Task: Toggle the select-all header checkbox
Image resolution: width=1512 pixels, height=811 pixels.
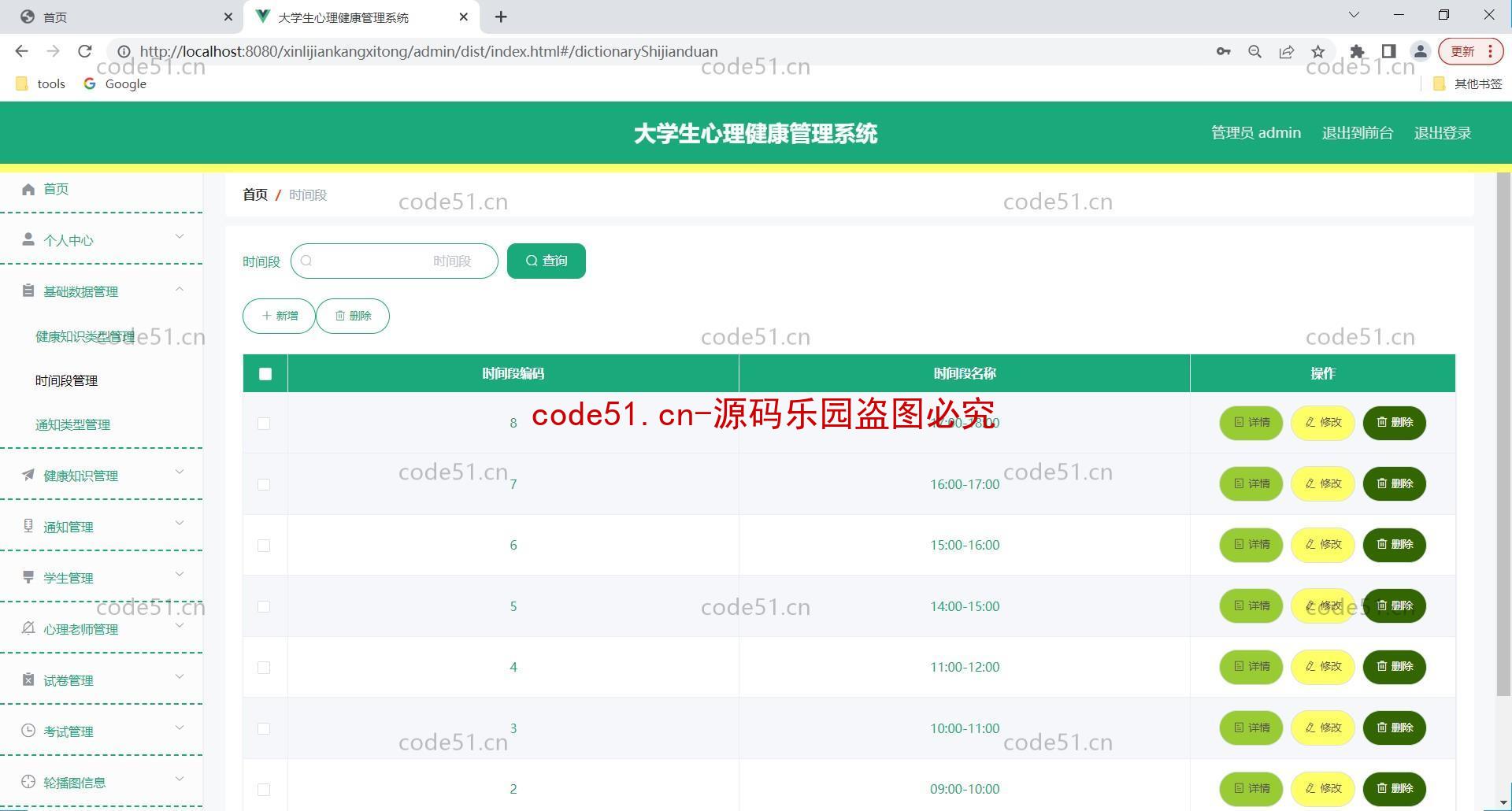Action: pos(265,374)
